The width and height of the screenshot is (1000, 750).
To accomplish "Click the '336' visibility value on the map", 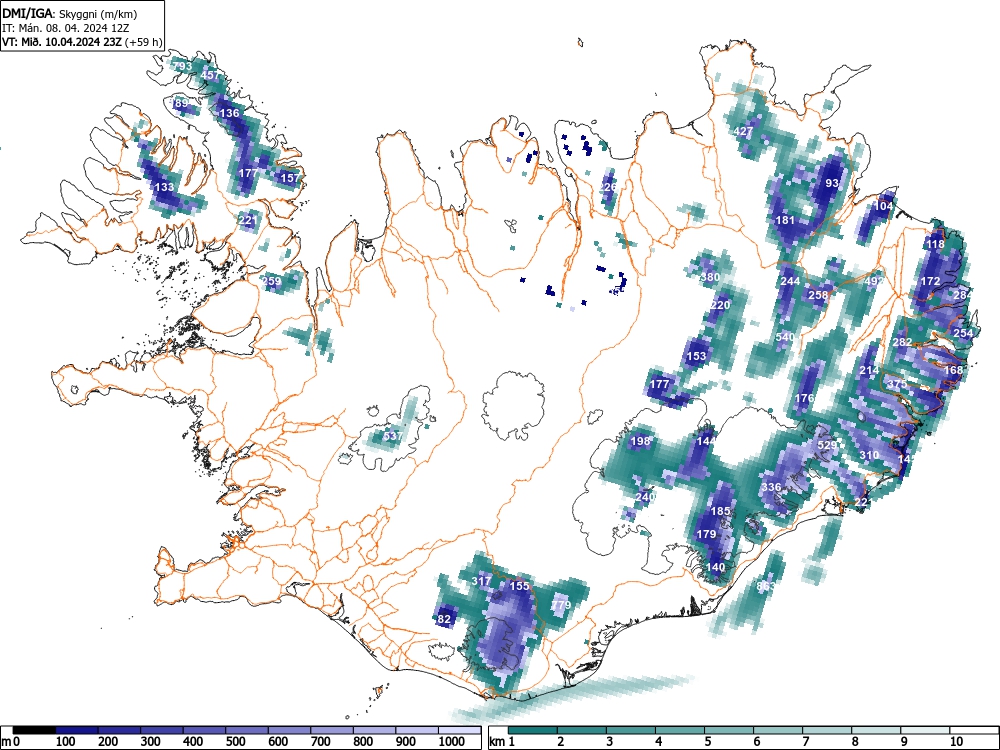I will 771,488.
